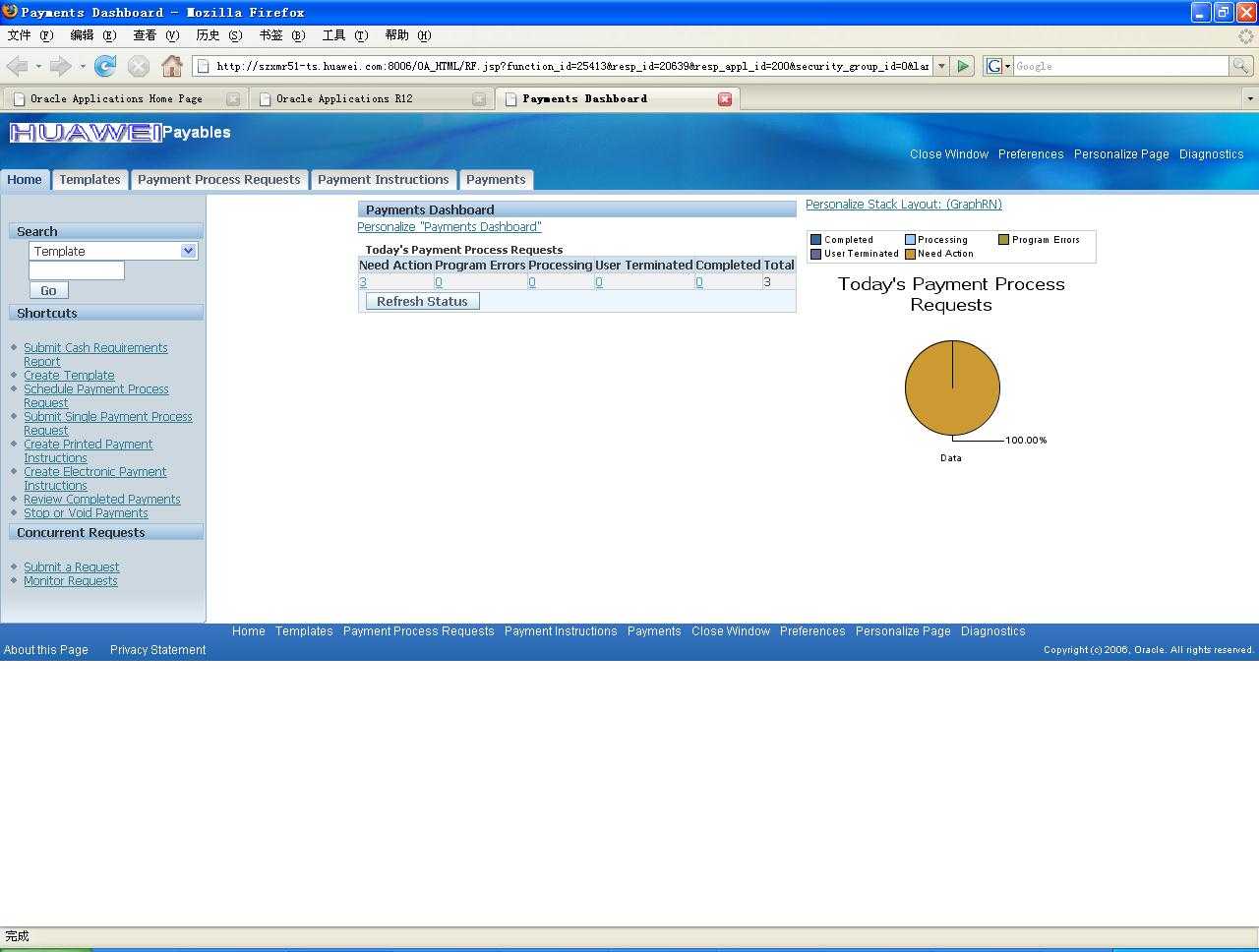The height and width of the screenshot is (952, 1259).
Task: Click the Need Action count link 3
Action: coord(363,282)
